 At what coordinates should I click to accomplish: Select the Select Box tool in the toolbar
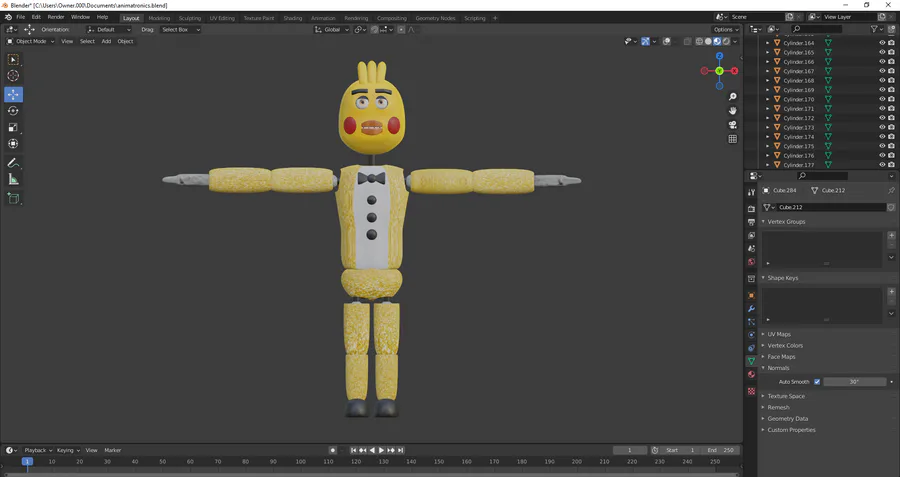(13, 60)
